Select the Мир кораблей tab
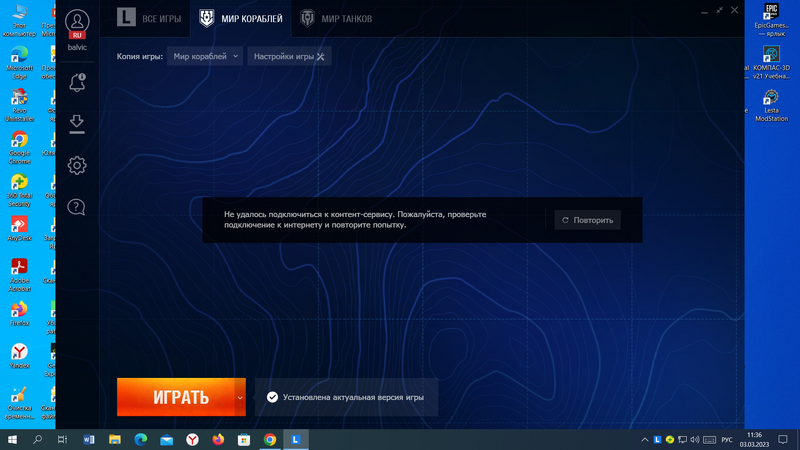This screenshot has height=450, width=800. click(241, 18)
